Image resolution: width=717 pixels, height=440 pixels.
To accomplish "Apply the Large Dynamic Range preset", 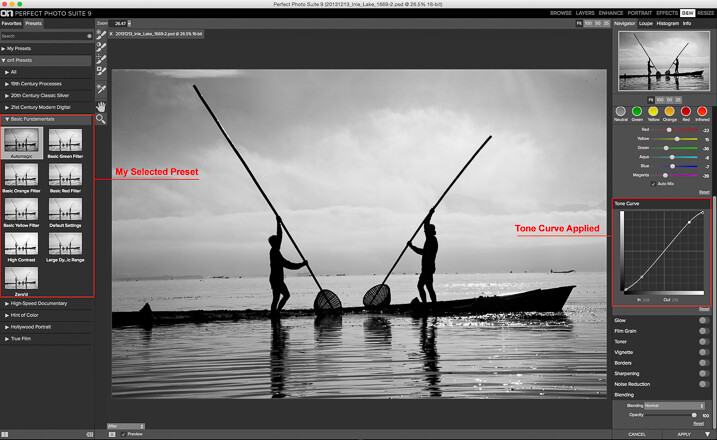I will click(x=65, y=244).
